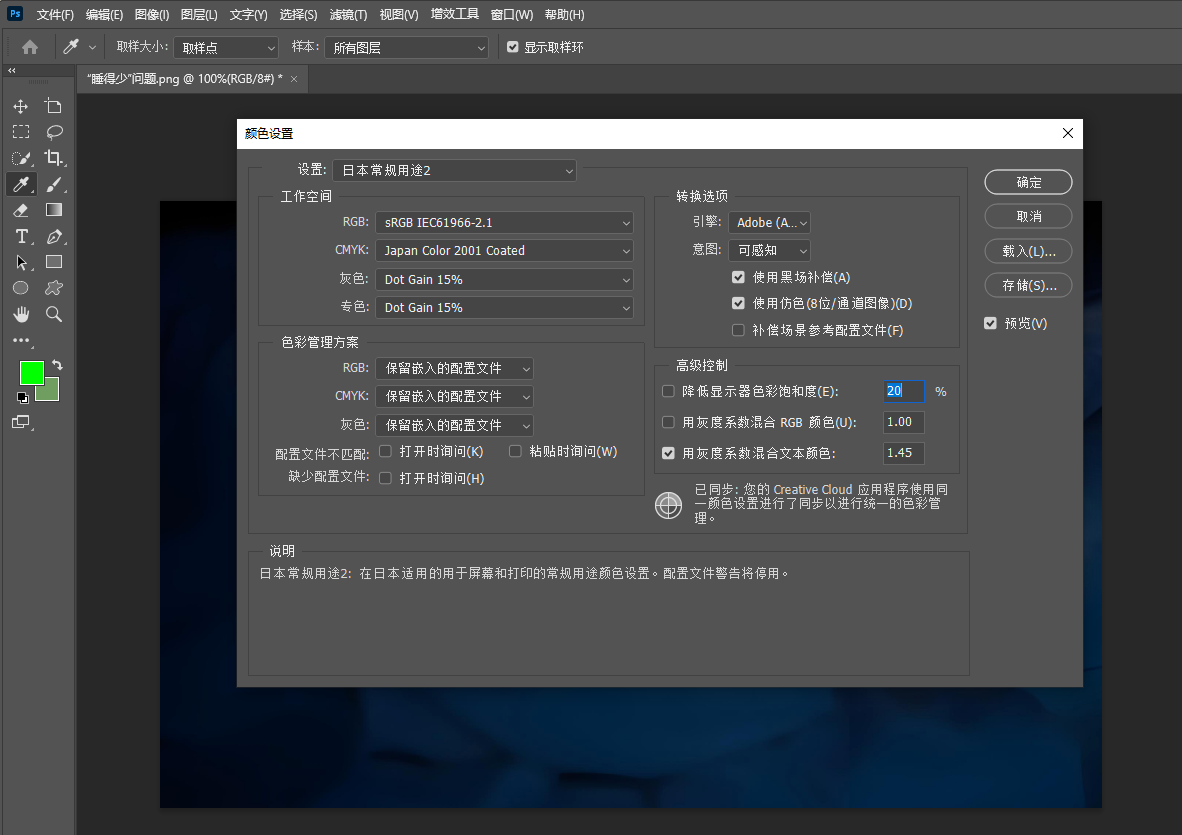
Task: Click the Home icon in options bar
Action: 30,47
